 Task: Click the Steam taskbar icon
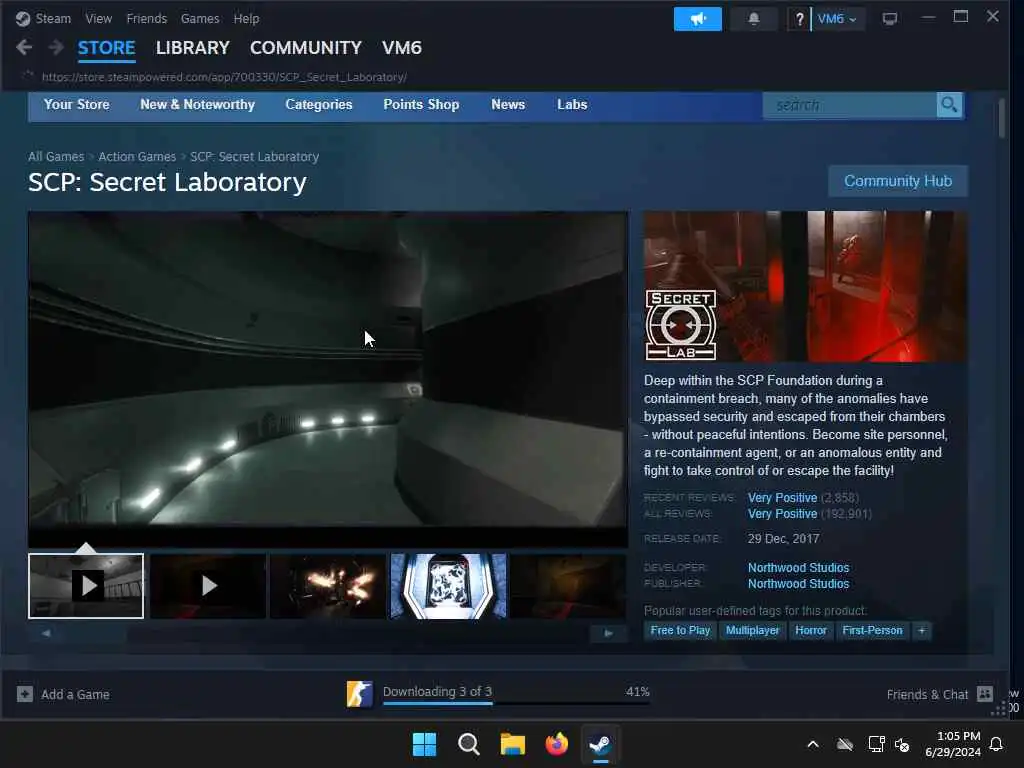[x=600, y=744]
